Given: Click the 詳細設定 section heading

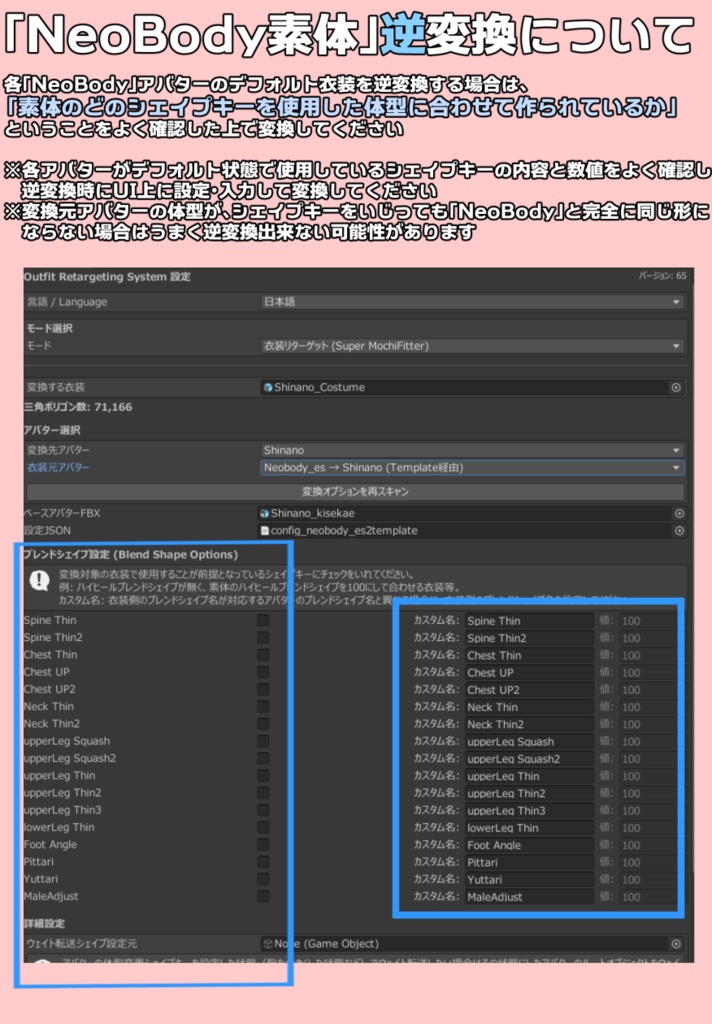Looking at the screenshot, I should (44, 923).
